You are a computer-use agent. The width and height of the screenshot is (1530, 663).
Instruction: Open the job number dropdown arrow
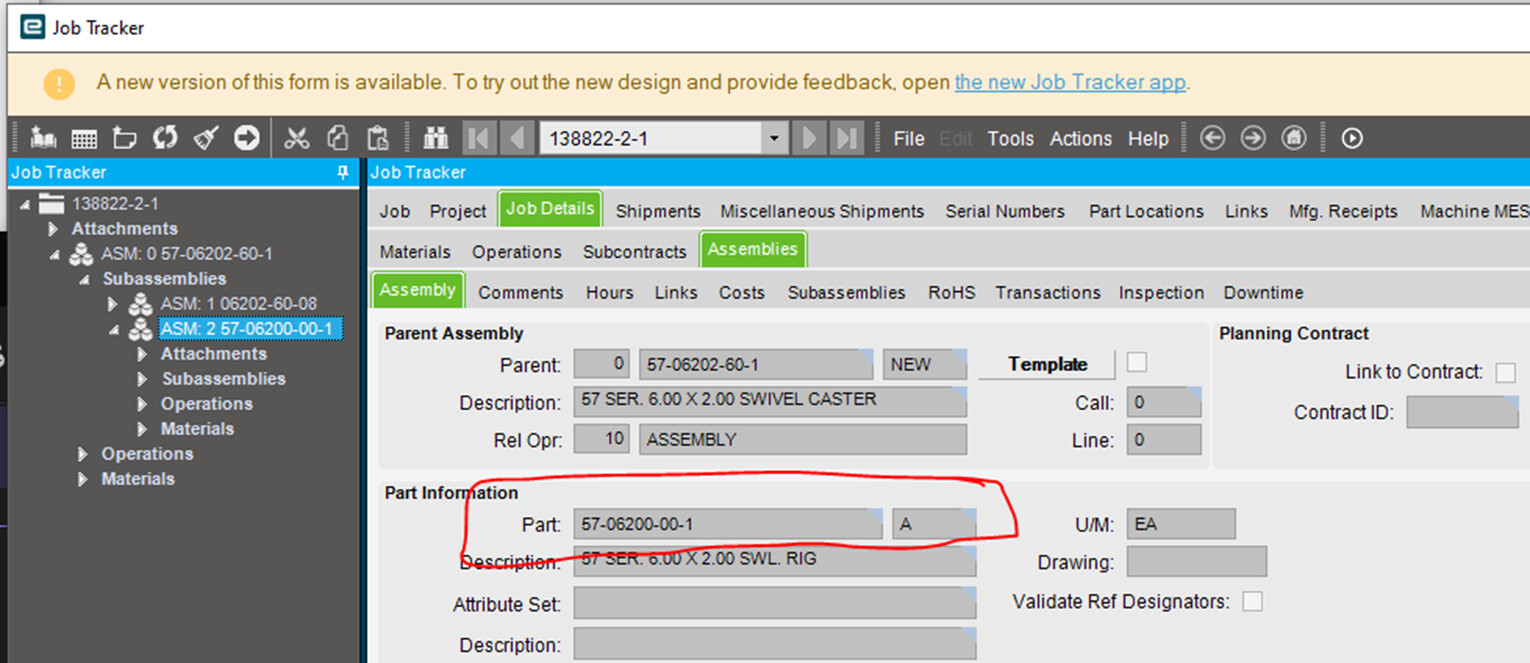pyautogui.click(x=775, y=138)
